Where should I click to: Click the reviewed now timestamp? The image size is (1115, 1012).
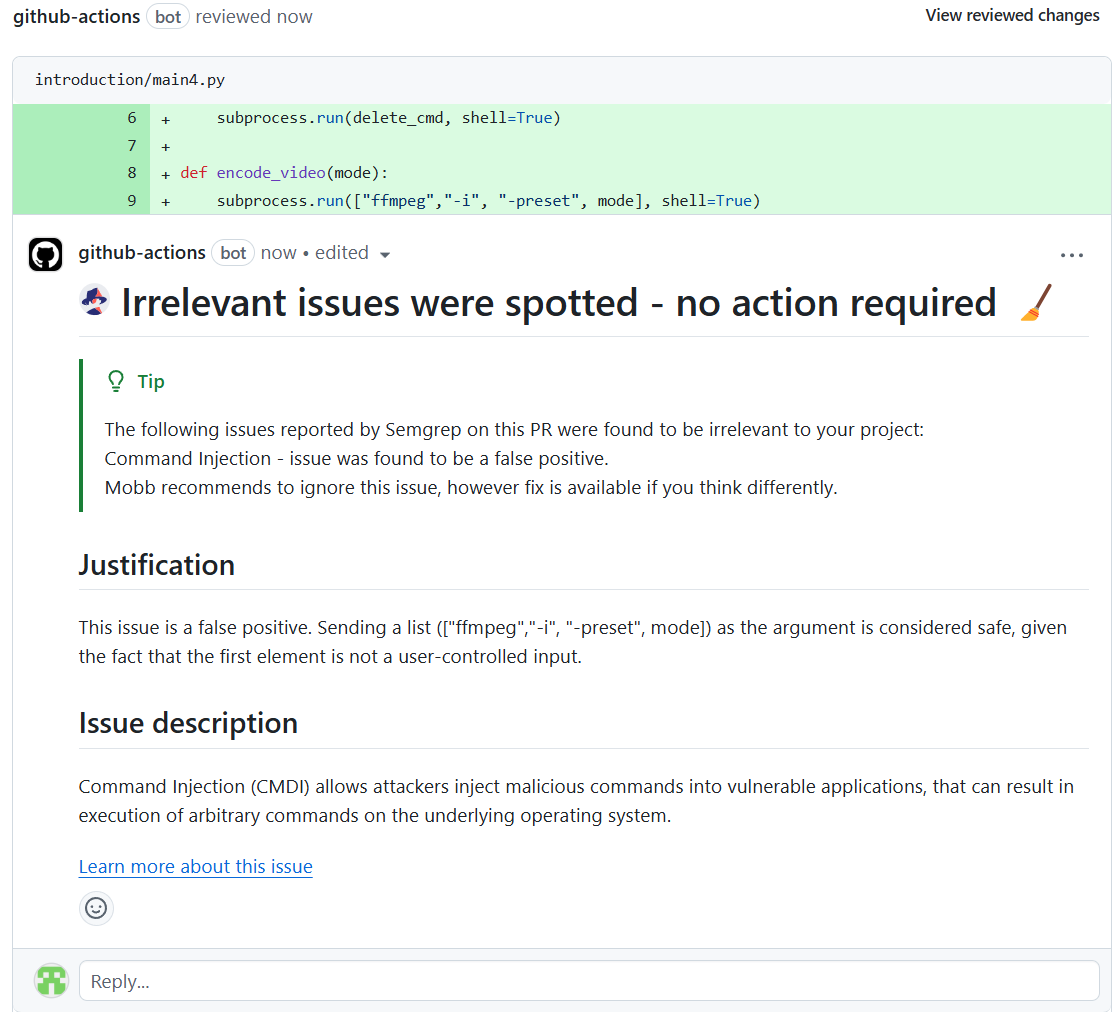tap(254, 17)
